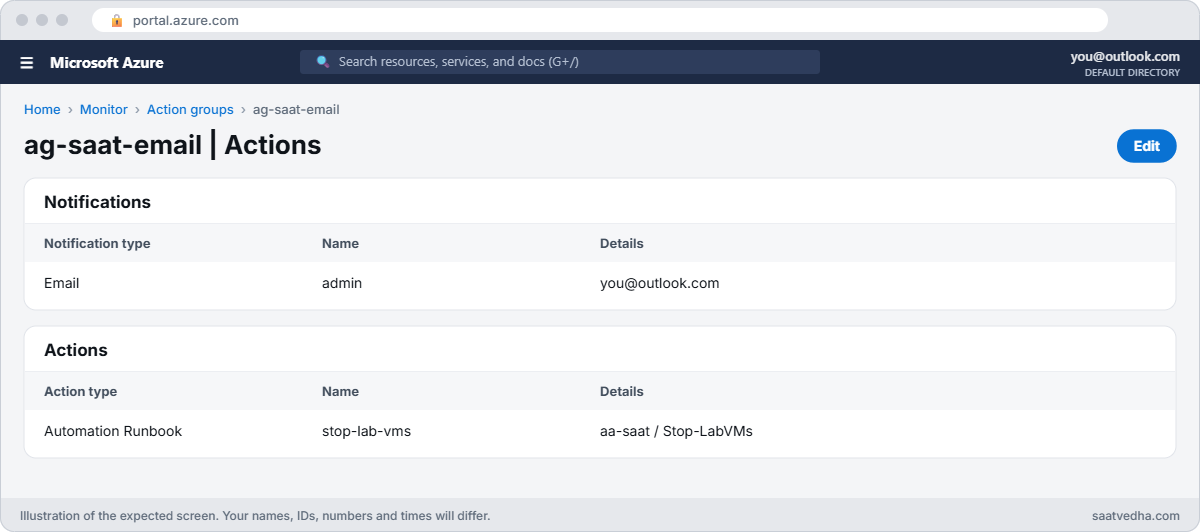Click the Actions section heading
Image resolution: width=1200 pixels, height=532 pixels.
(76, 350)
